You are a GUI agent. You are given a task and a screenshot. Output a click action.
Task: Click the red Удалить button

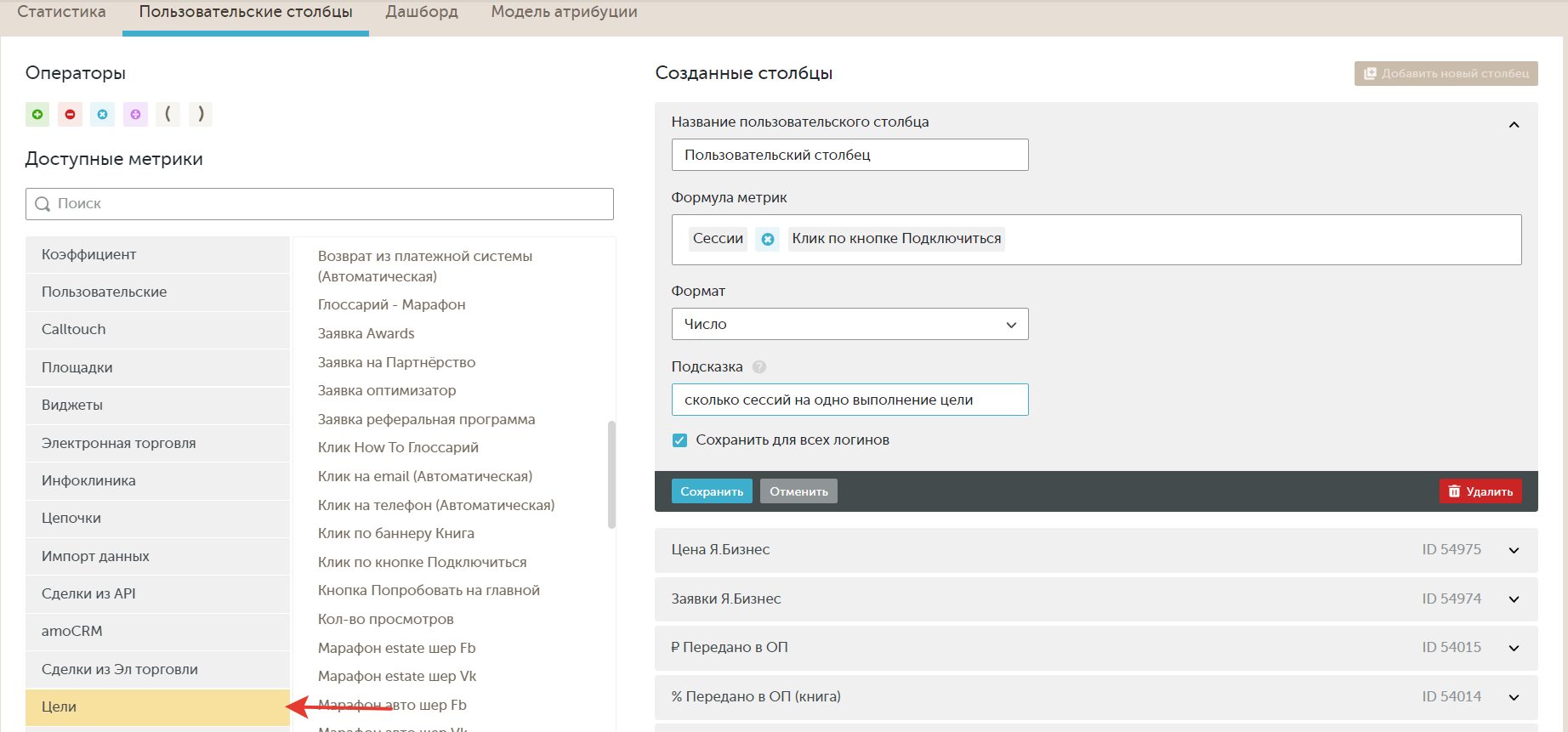pos(1480,491)
